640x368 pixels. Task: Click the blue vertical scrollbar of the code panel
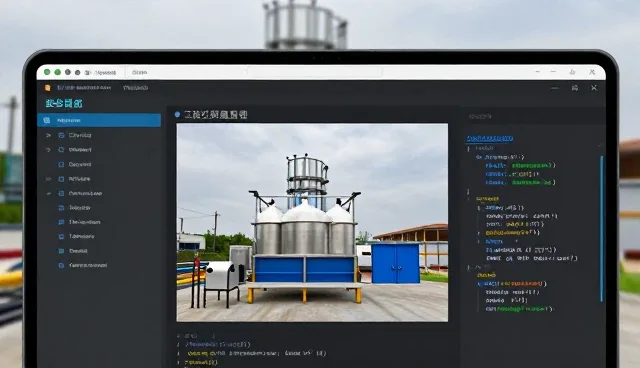coord(602,228)
